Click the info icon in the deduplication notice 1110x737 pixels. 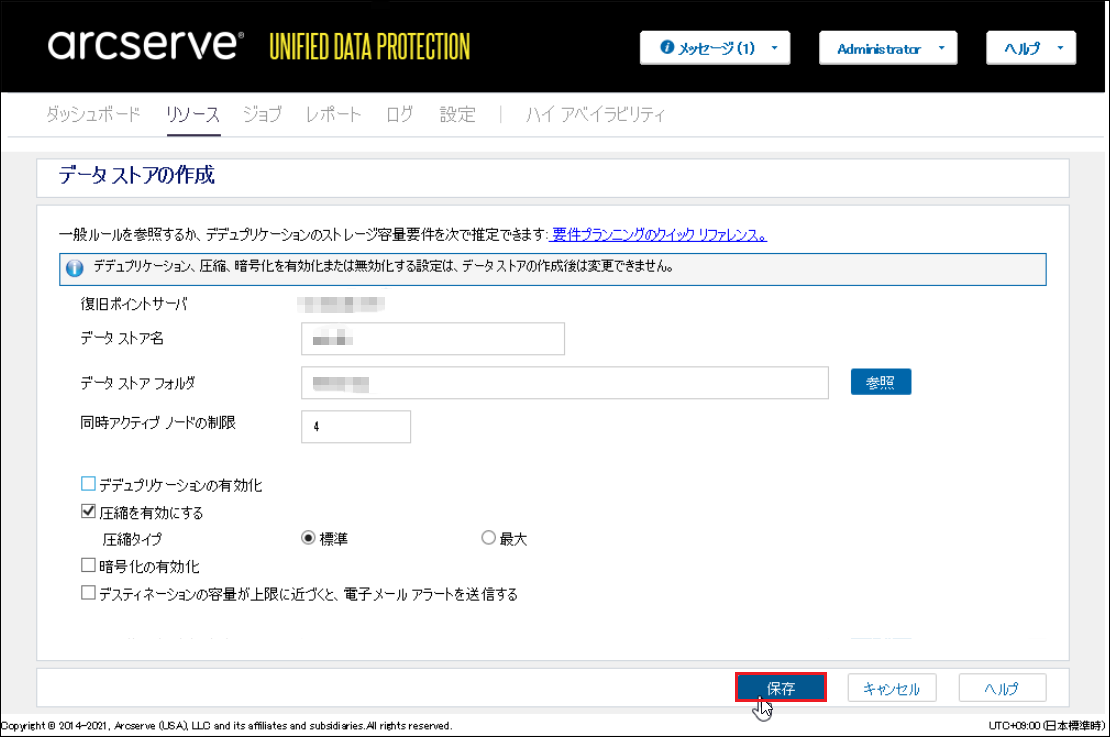74,268
